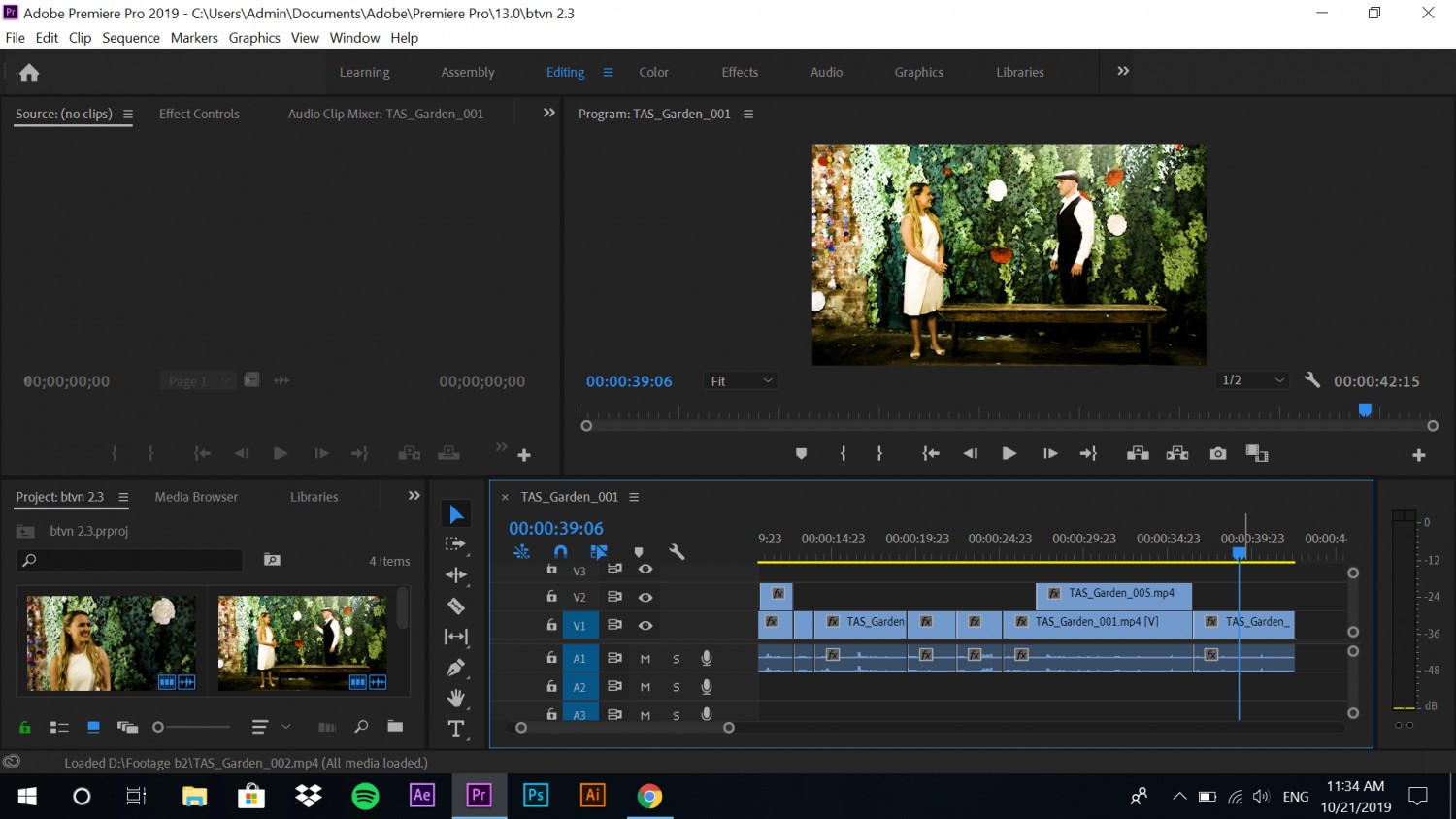Screen dimensions: 1456x819
Task: Open the Markers menu
Action: pos(194,38)
